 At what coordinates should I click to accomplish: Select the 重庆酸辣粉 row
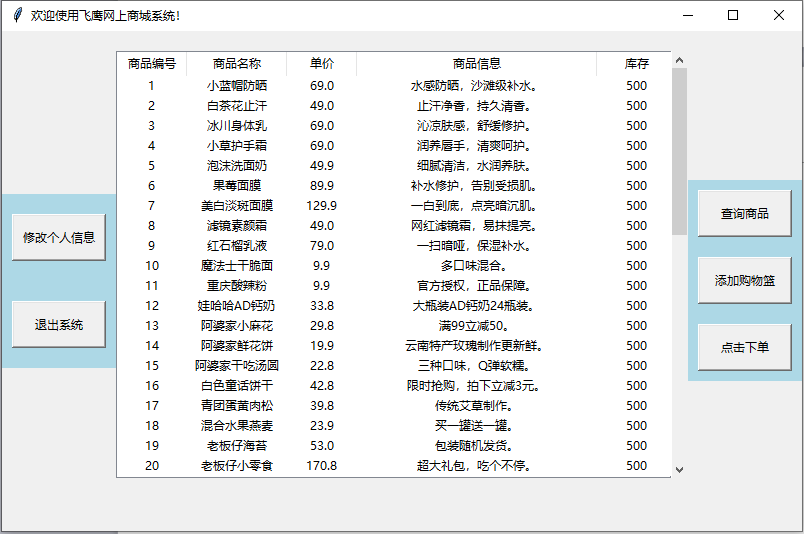(x=394, y=286)
